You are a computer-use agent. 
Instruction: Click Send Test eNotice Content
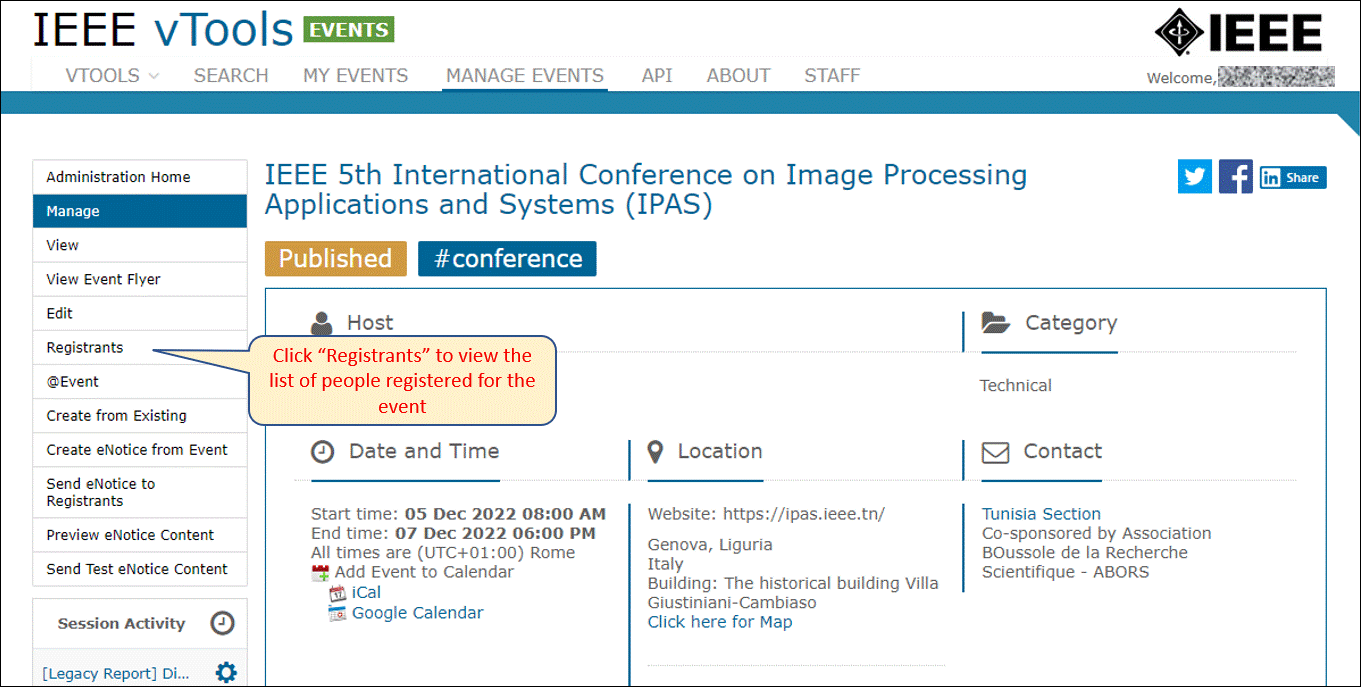click(x=140, y=568)
